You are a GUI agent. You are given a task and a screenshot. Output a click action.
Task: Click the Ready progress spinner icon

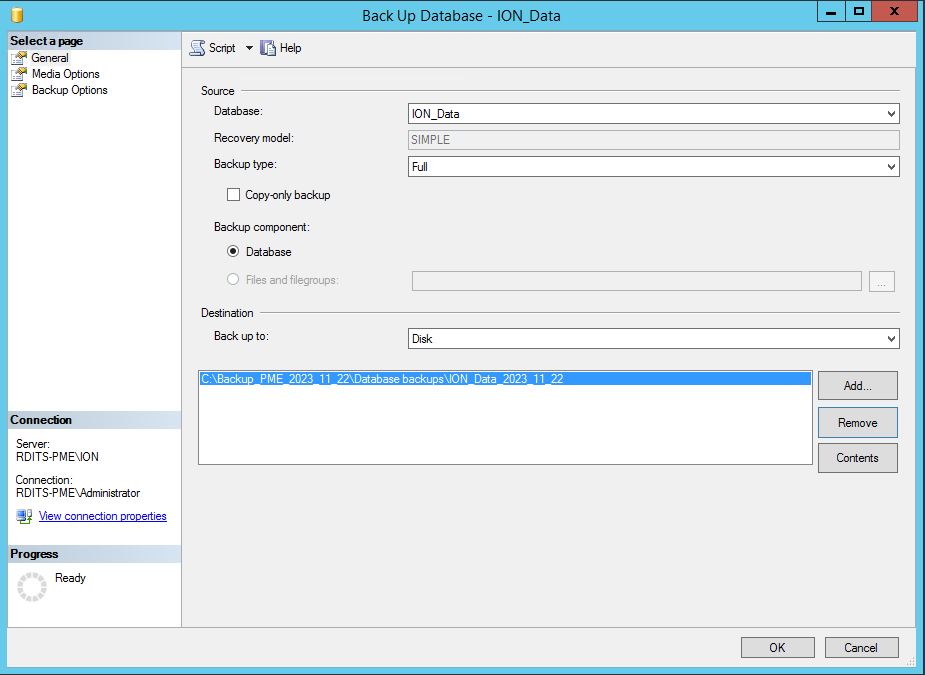pyautogui.click(x=32, y=587)
